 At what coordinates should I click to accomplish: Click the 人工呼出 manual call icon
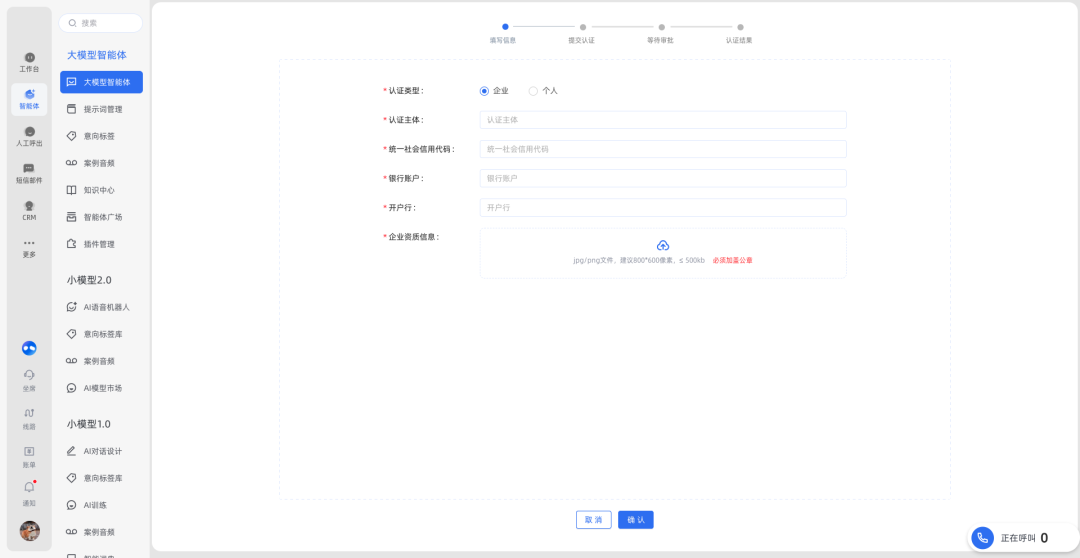pyautogui.click(x=29, y=133)
